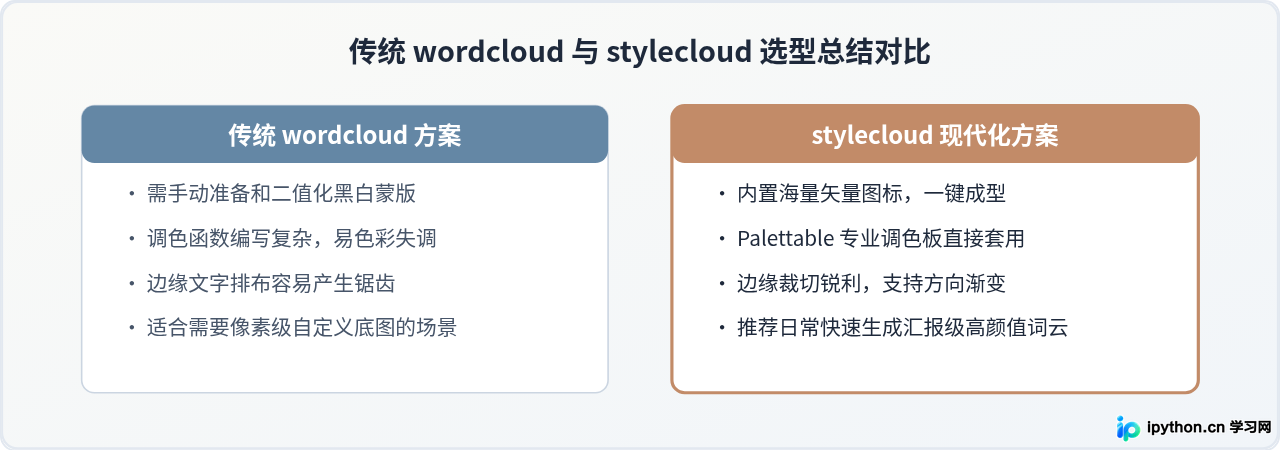The width and height of the screenshot is (1280, 451).
Task: Click the line Palettable 专业调色板直接套用
Action: (x=881, y=239)
